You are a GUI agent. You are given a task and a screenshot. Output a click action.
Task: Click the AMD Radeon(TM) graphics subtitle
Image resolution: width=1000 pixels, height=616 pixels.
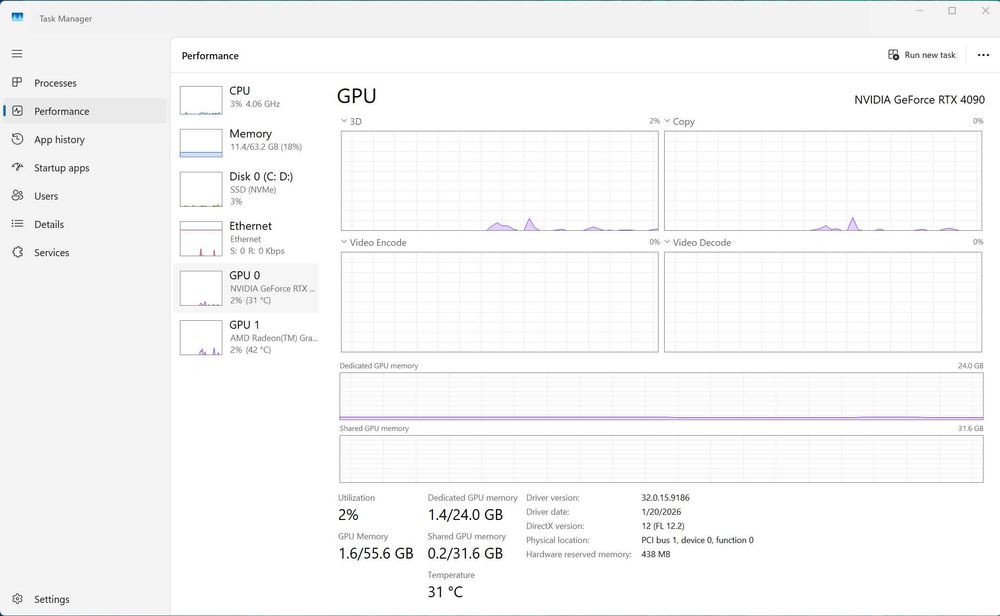pyautogui.click(x=274, y=338)
